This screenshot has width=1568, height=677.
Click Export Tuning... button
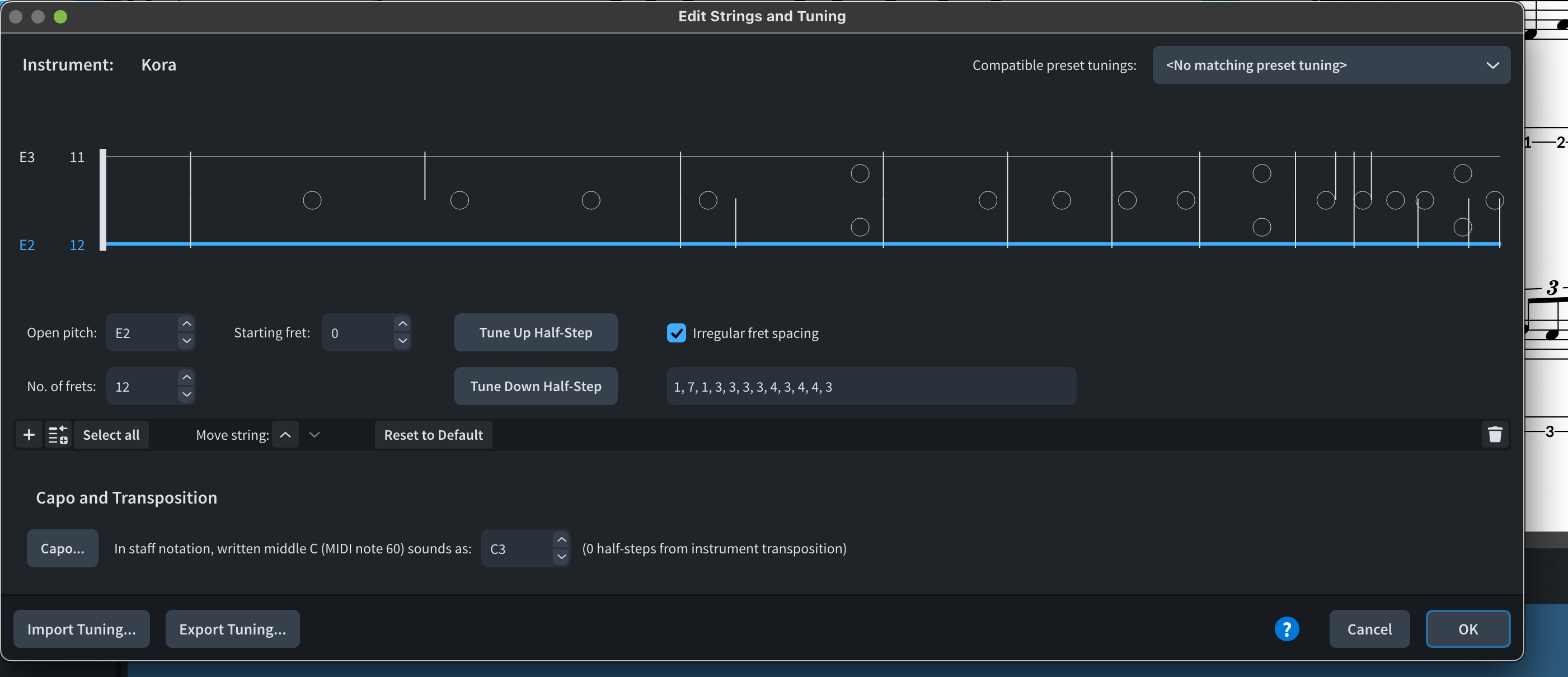[232, 629]
